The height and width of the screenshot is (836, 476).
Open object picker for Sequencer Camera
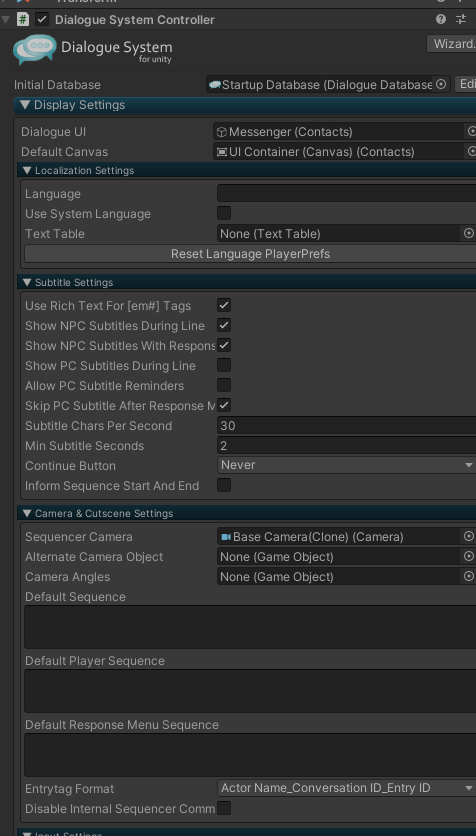(x=469, y=536)
